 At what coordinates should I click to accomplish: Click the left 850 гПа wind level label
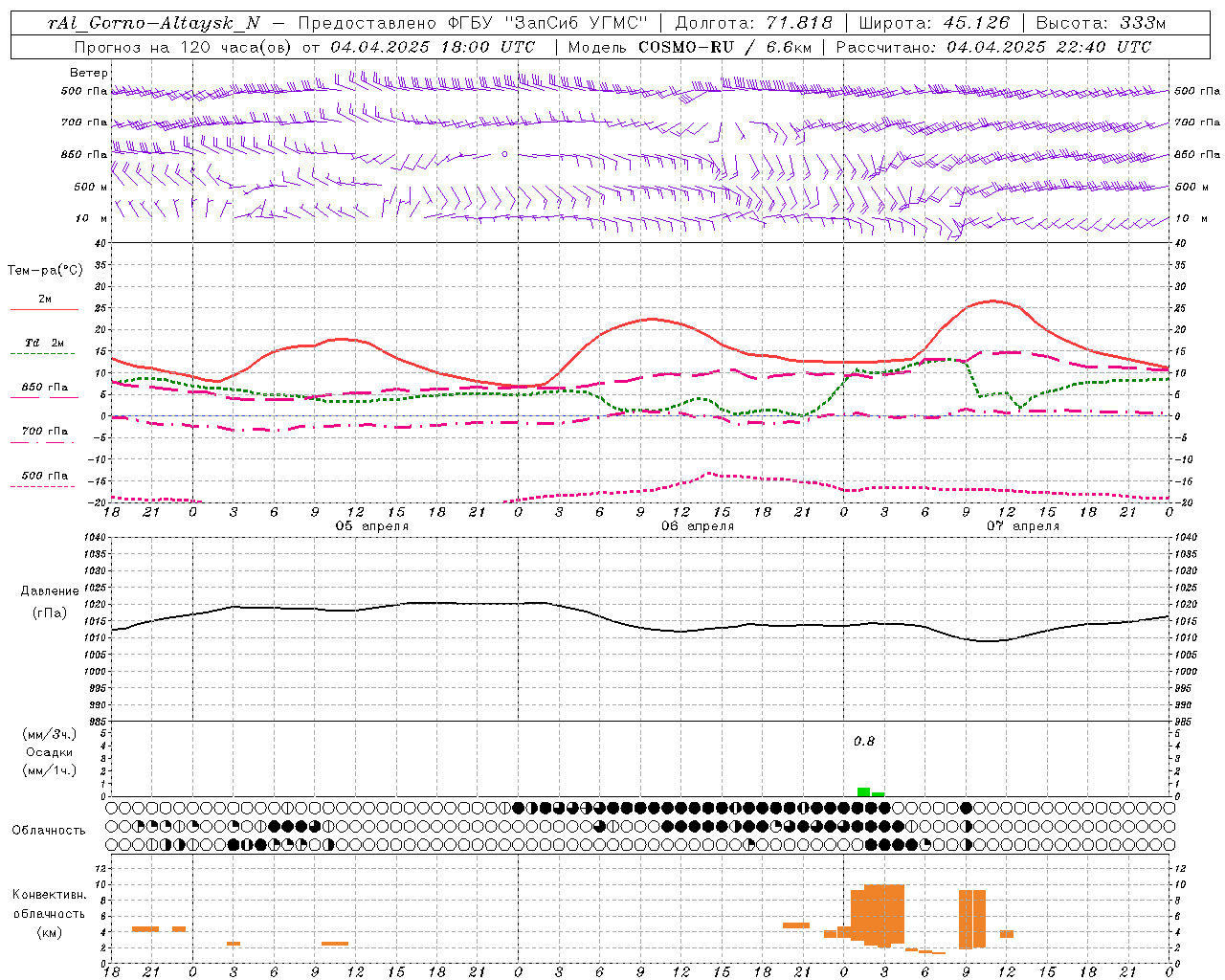tap(84, 154)
